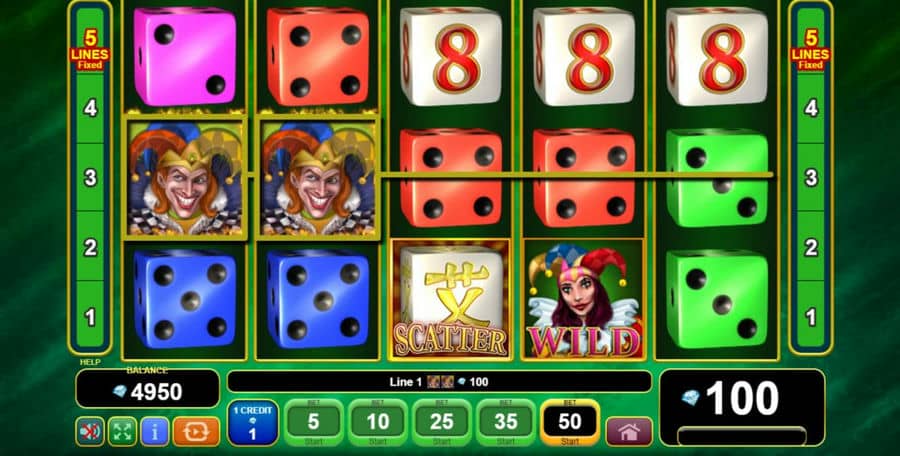This screenshot has width=900, height=456.
Task: Click the win amount display 100
Action: coord(742,399)
